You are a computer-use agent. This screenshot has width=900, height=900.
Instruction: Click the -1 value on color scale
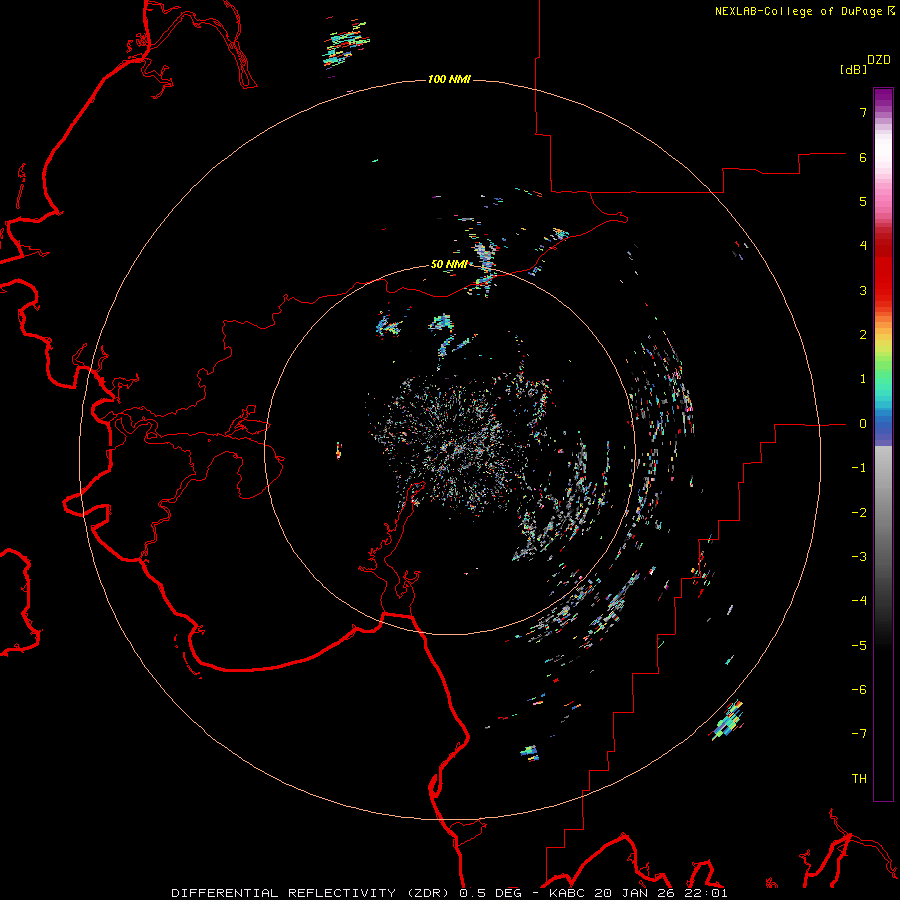tap(859, 468)
